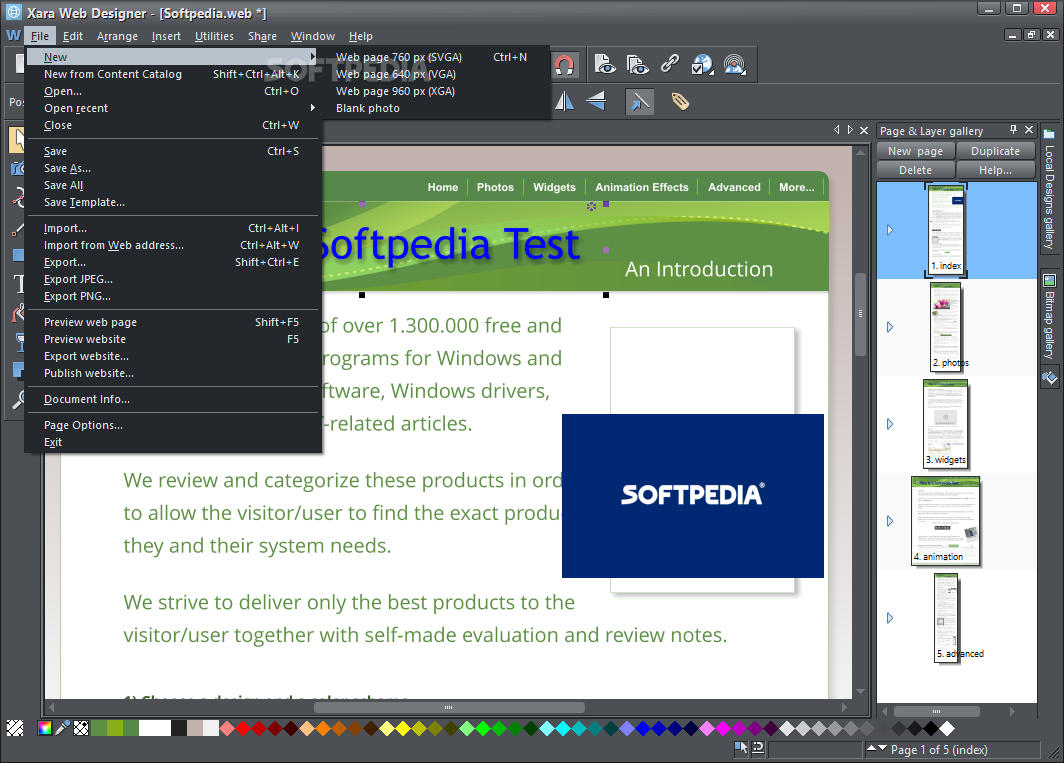Screen dimensions: 1064x763
Task: Select the Zoom magnifier tool
Action: pyautogui.click(x=18, y=399)
